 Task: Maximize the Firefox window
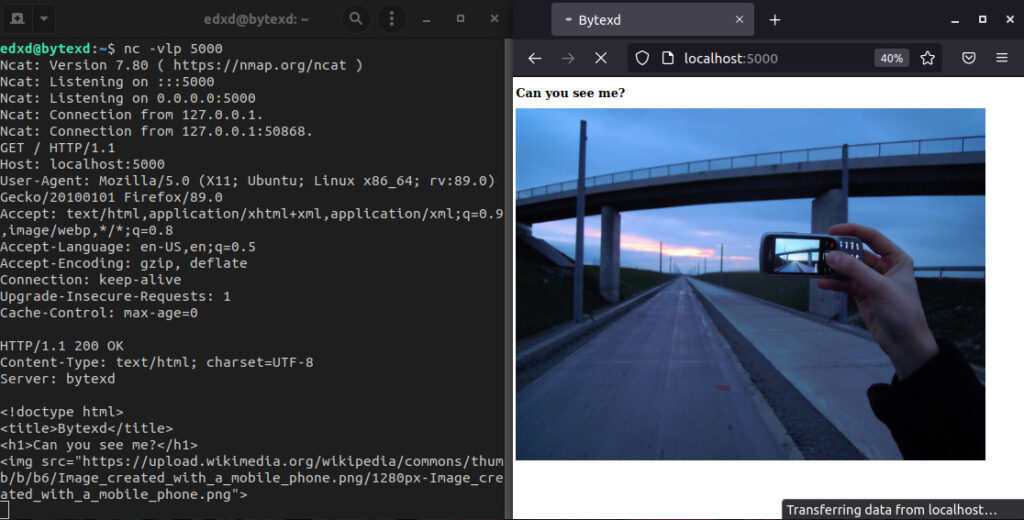tap(982, 20)
